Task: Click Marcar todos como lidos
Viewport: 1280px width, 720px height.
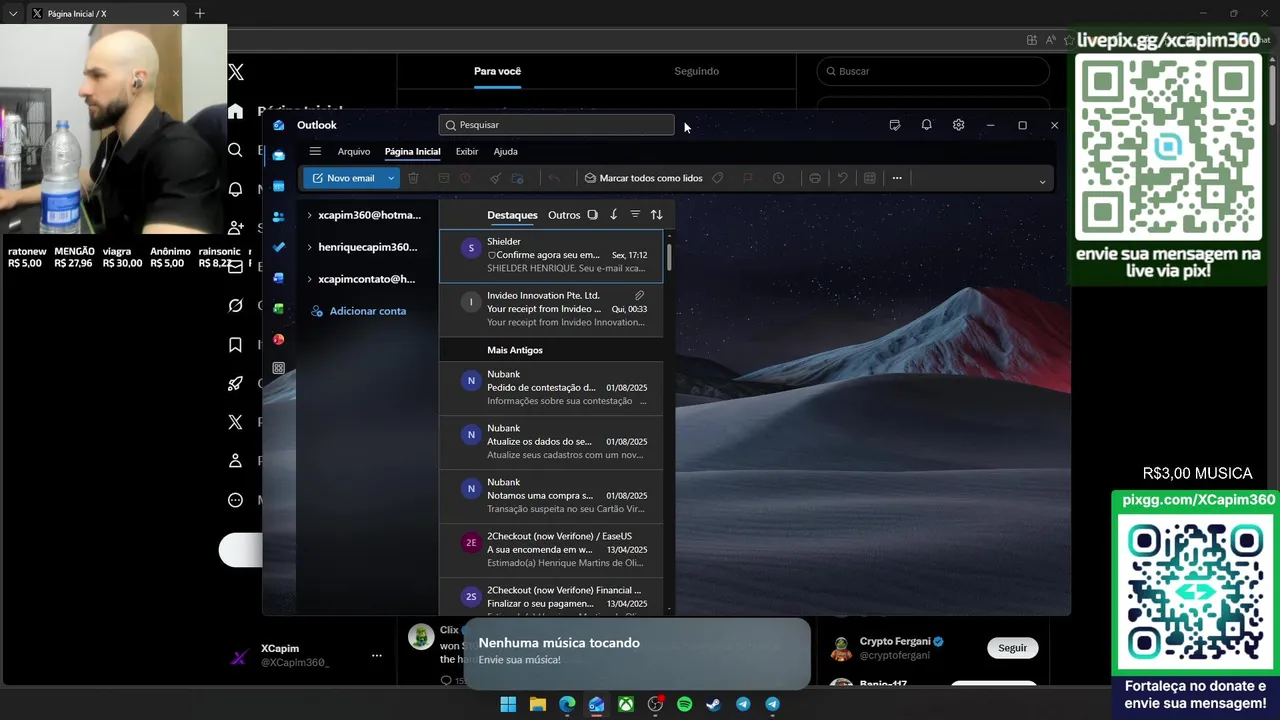Action: 643,178
